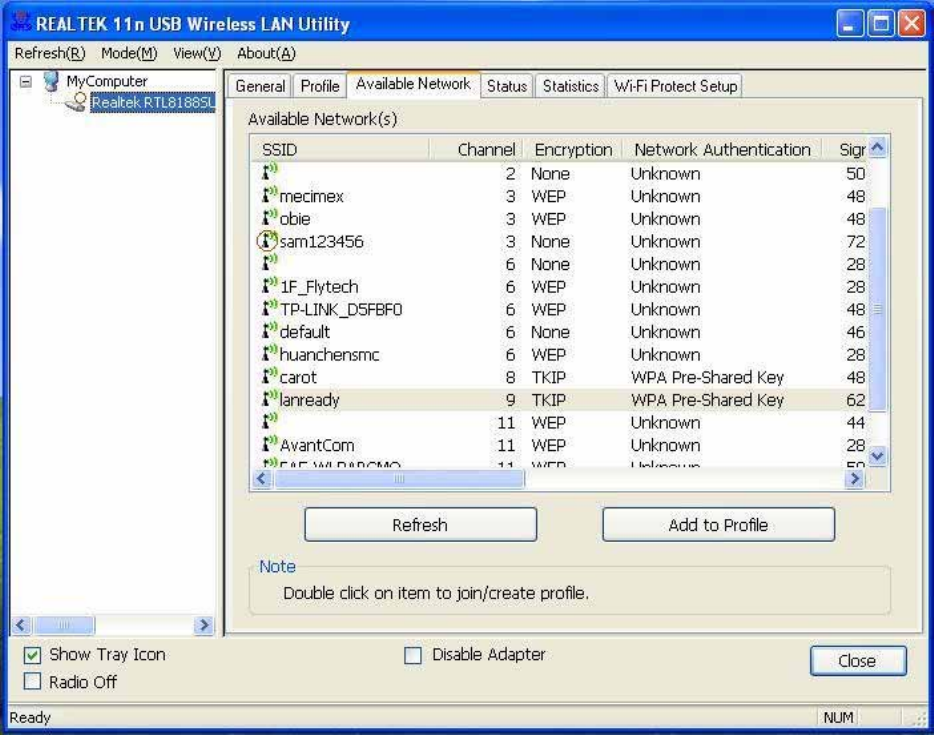Click the Realtek RTL8188SU adapter icon
934x735 pixels.
point(76,102)
